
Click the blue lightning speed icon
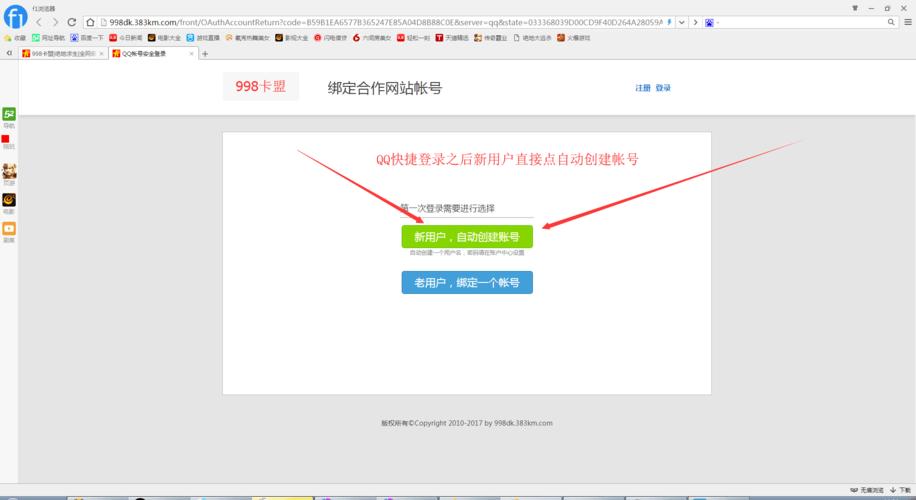click(x=669, y=22)
